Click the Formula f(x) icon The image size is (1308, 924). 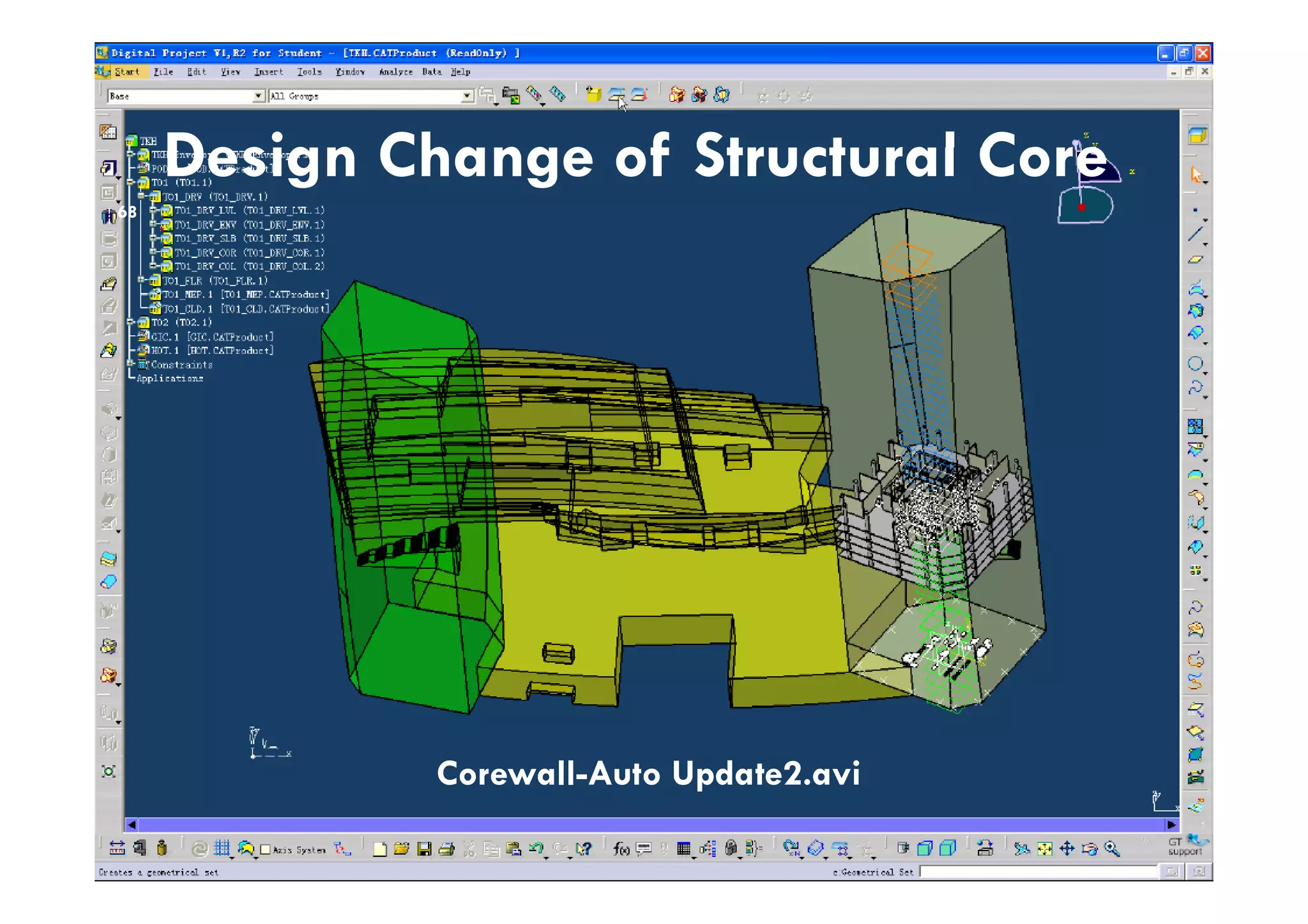(x=621, y=849)
